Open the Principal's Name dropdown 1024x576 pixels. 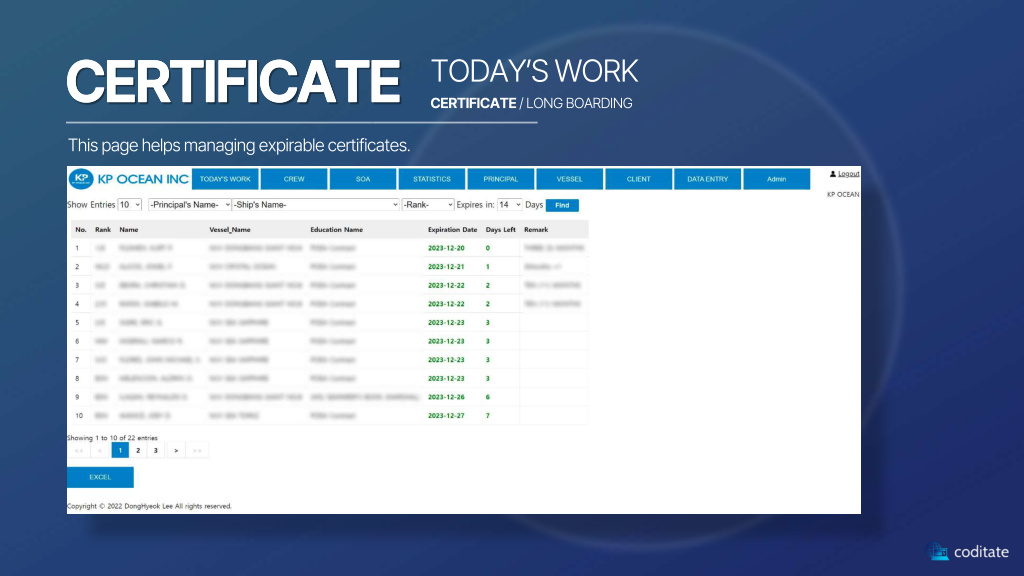click(189, 205)
